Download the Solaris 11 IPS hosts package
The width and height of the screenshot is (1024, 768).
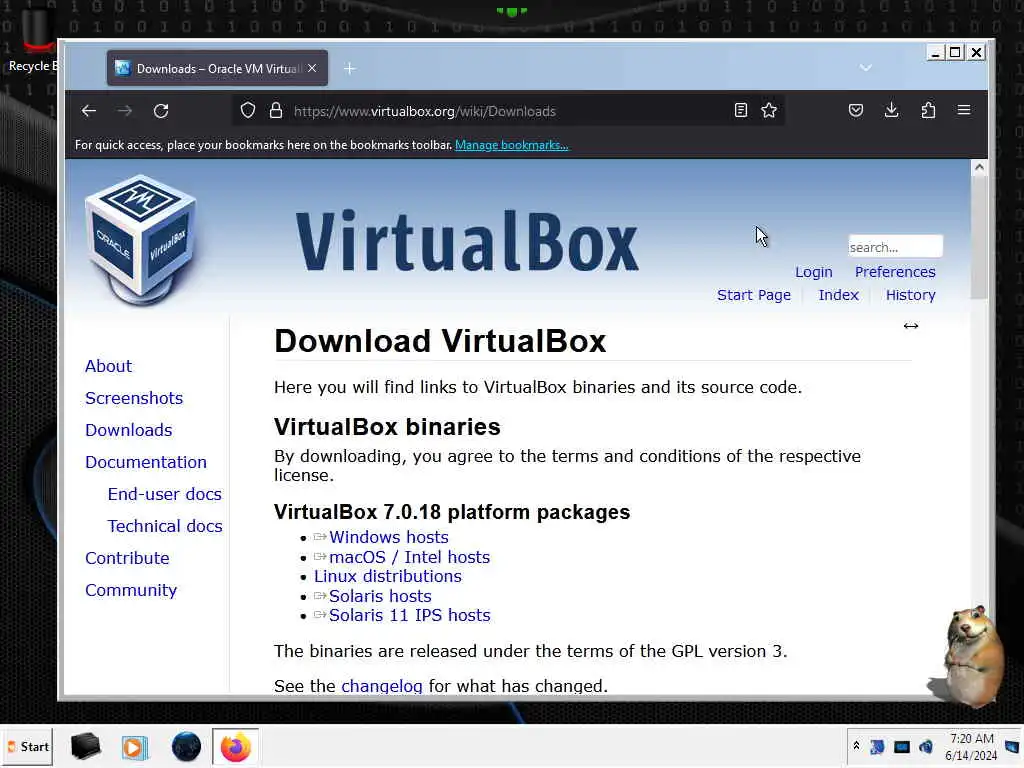(409, 615)
